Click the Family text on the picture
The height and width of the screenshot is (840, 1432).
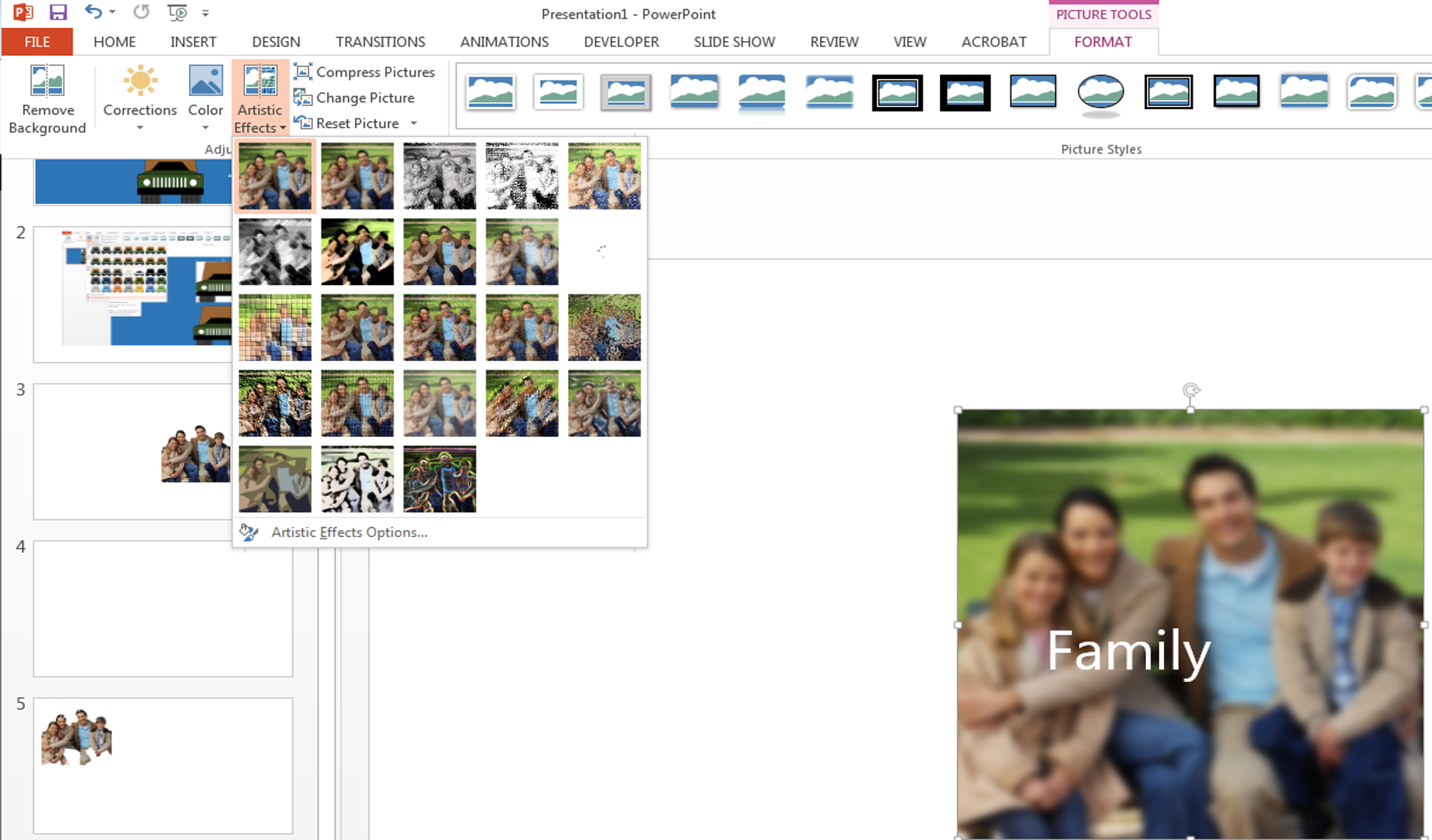(1128, 652)
